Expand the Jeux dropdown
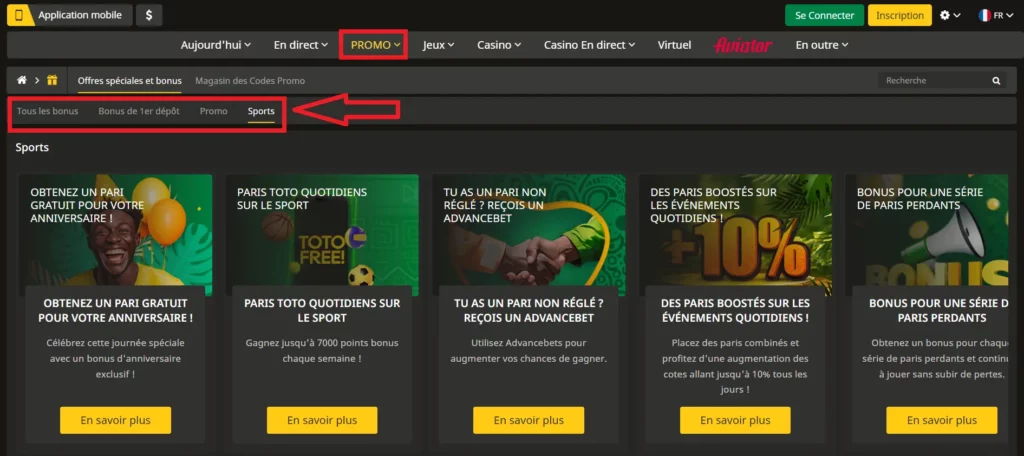1024x456 pixels. pyautogui.click(x=438, y=45)
